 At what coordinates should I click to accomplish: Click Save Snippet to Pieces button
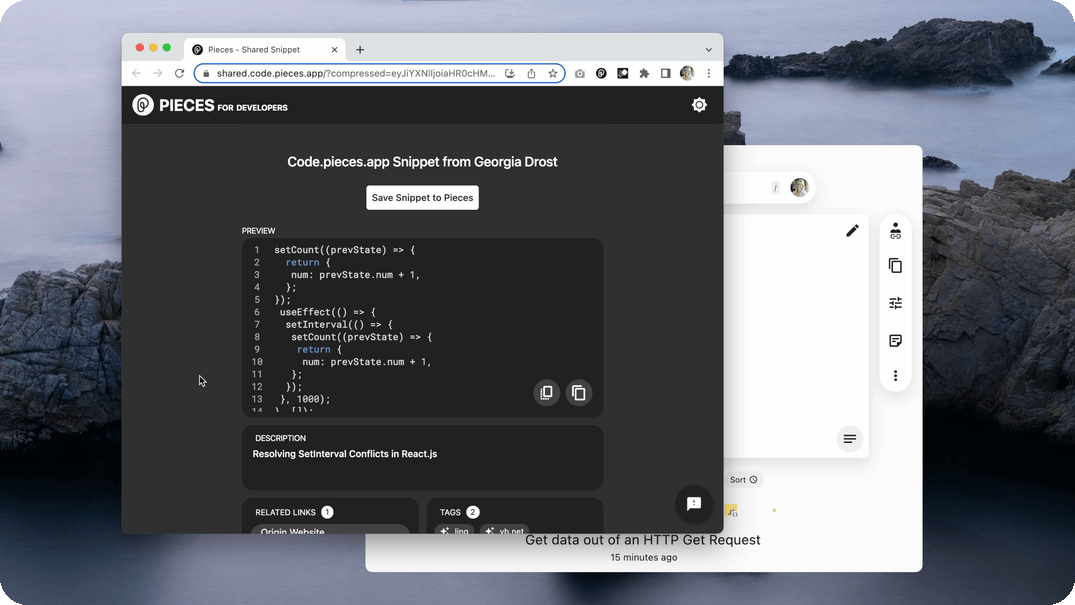pyautogui.click(x=422, y=198)
